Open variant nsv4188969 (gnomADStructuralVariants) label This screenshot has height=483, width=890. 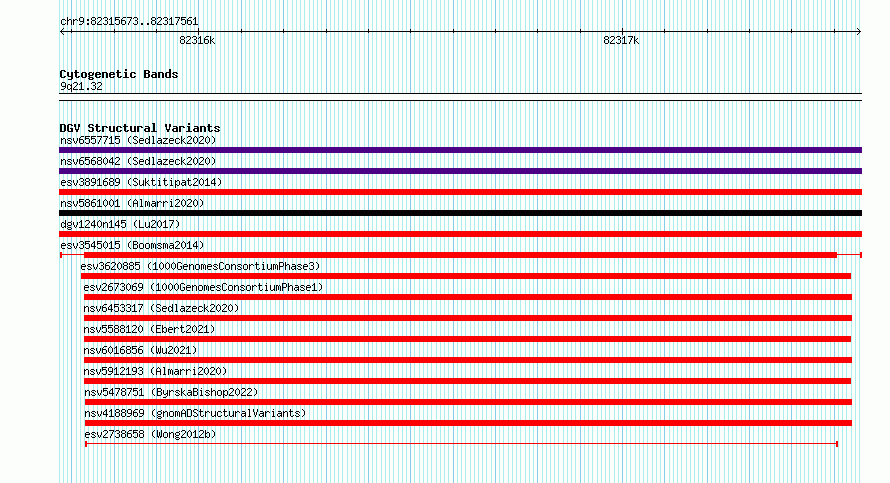[x=195, y=413]
